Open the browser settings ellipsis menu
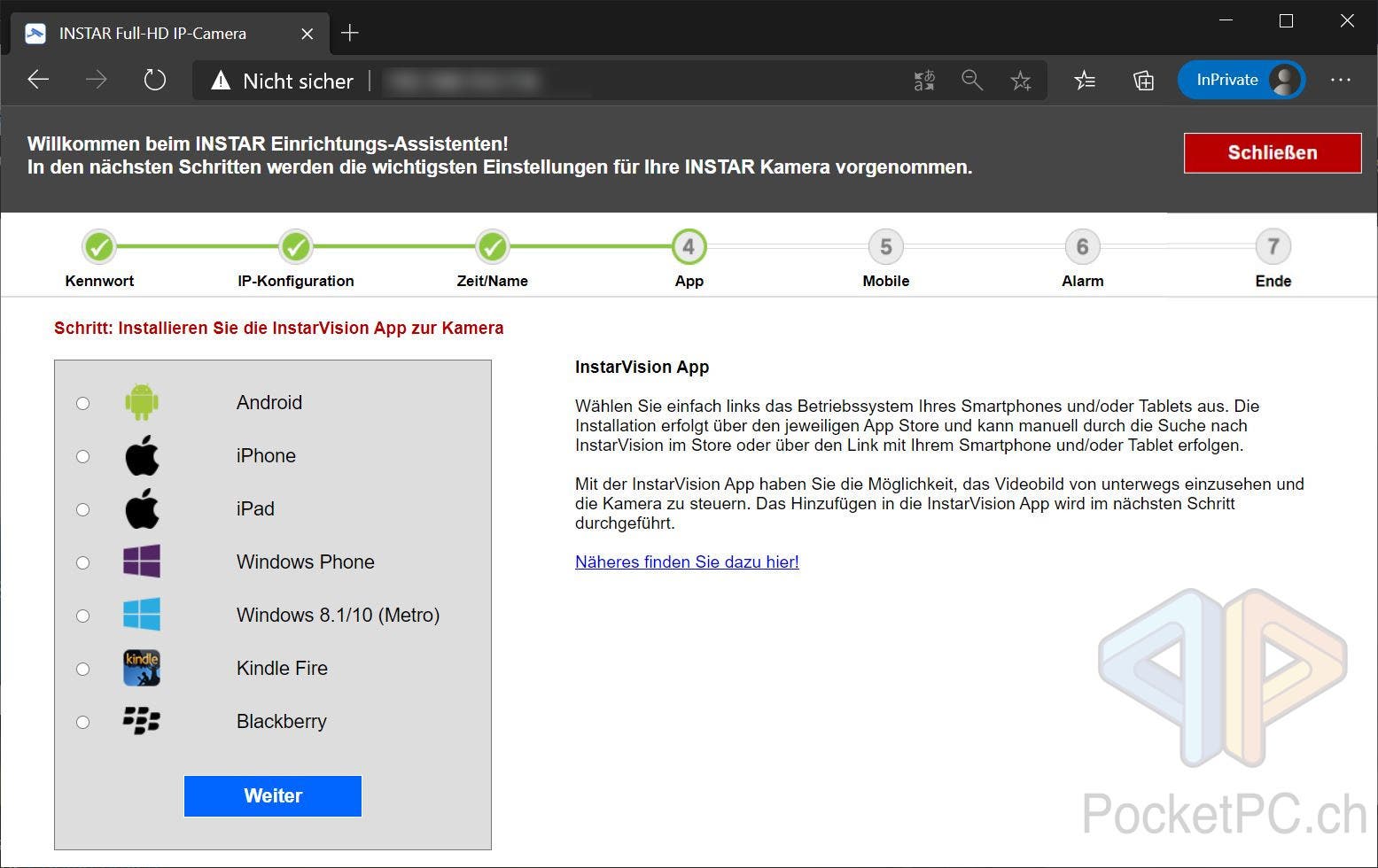 [1341, 80]
